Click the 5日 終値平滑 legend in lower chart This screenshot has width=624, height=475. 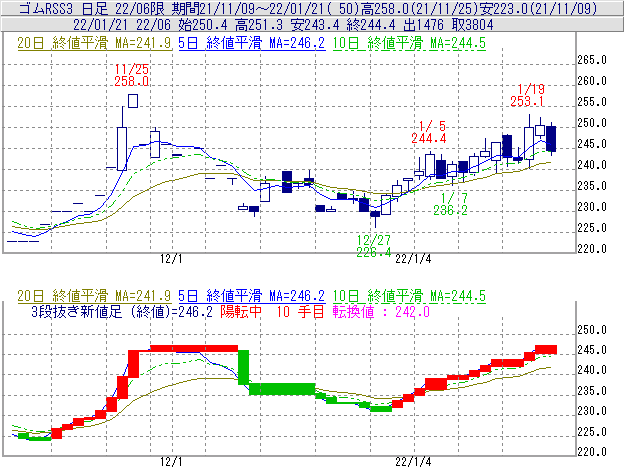tap(252, 296)
